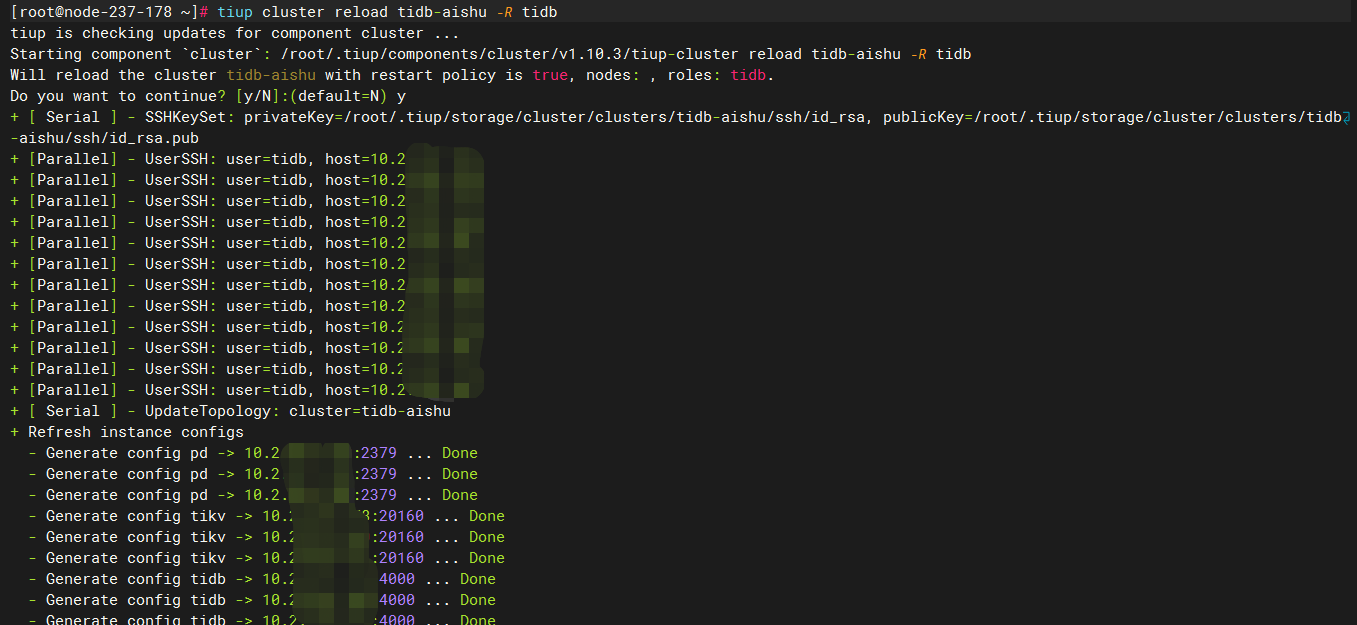Click the red 'true' restart policy value
Viewport: 1357px width, 625px height.
tap(550, 75)
